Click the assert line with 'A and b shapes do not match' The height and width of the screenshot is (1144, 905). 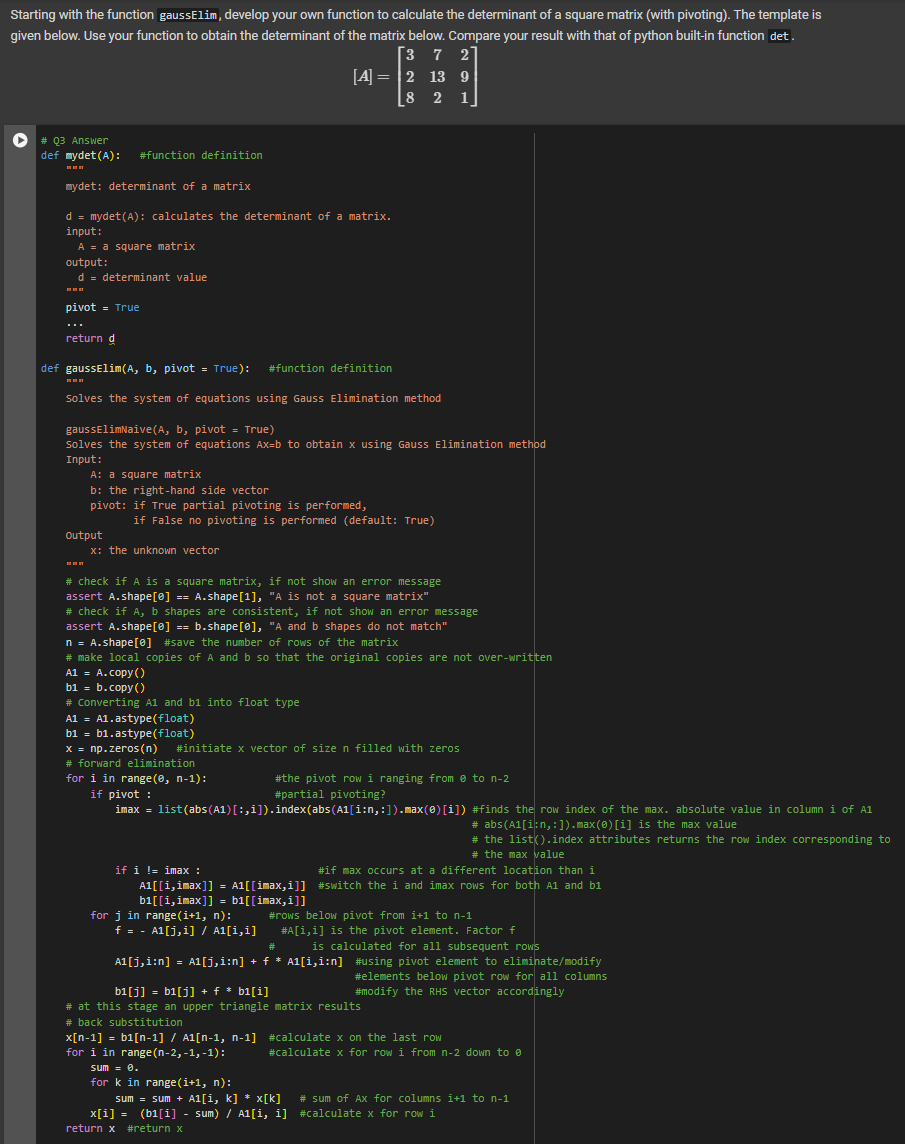click(x=256, y=627)
